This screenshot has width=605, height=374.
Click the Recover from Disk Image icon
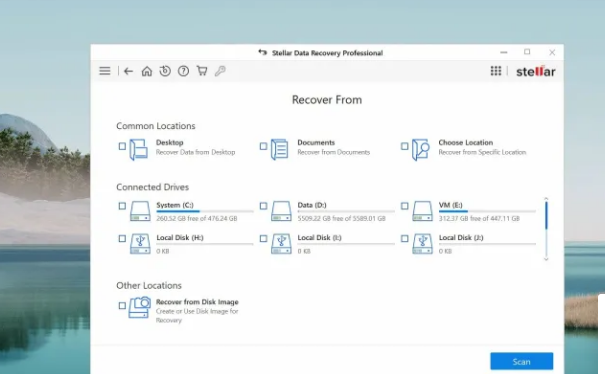(140, 307)
